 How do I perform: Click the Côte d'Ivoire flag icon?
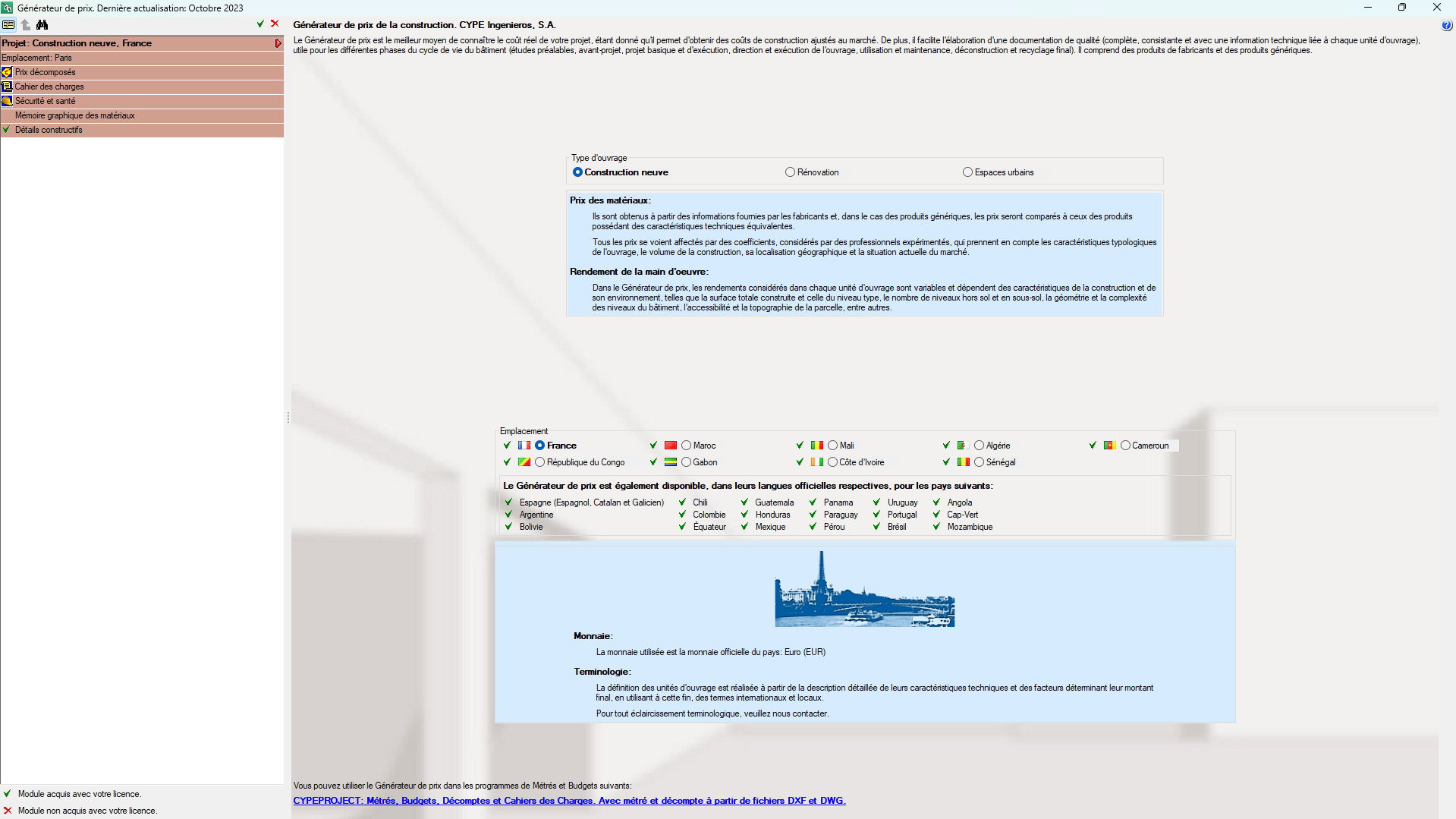click(x=817, y=462)
